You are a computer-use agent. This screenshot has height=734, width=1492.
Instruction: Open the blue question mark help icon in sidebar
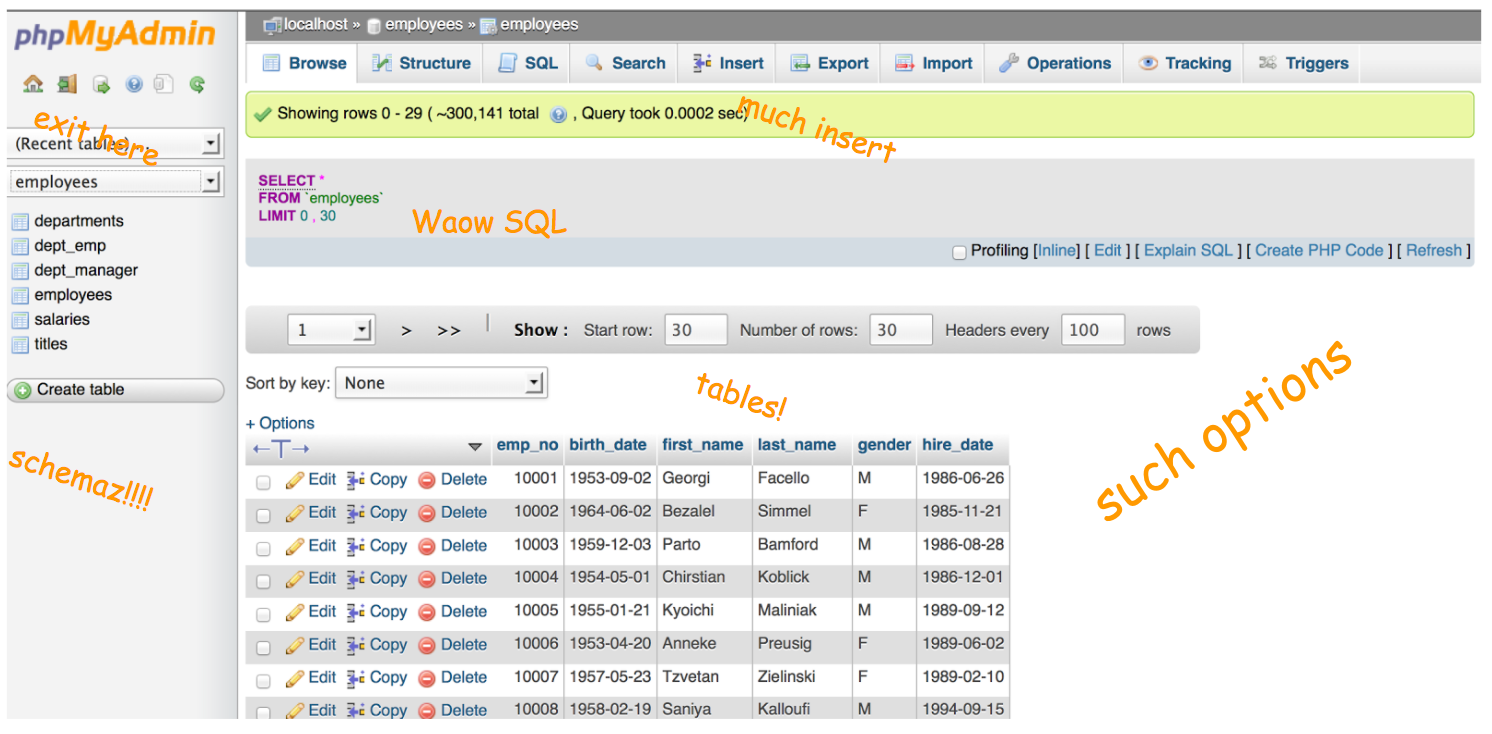coord(134,85)
